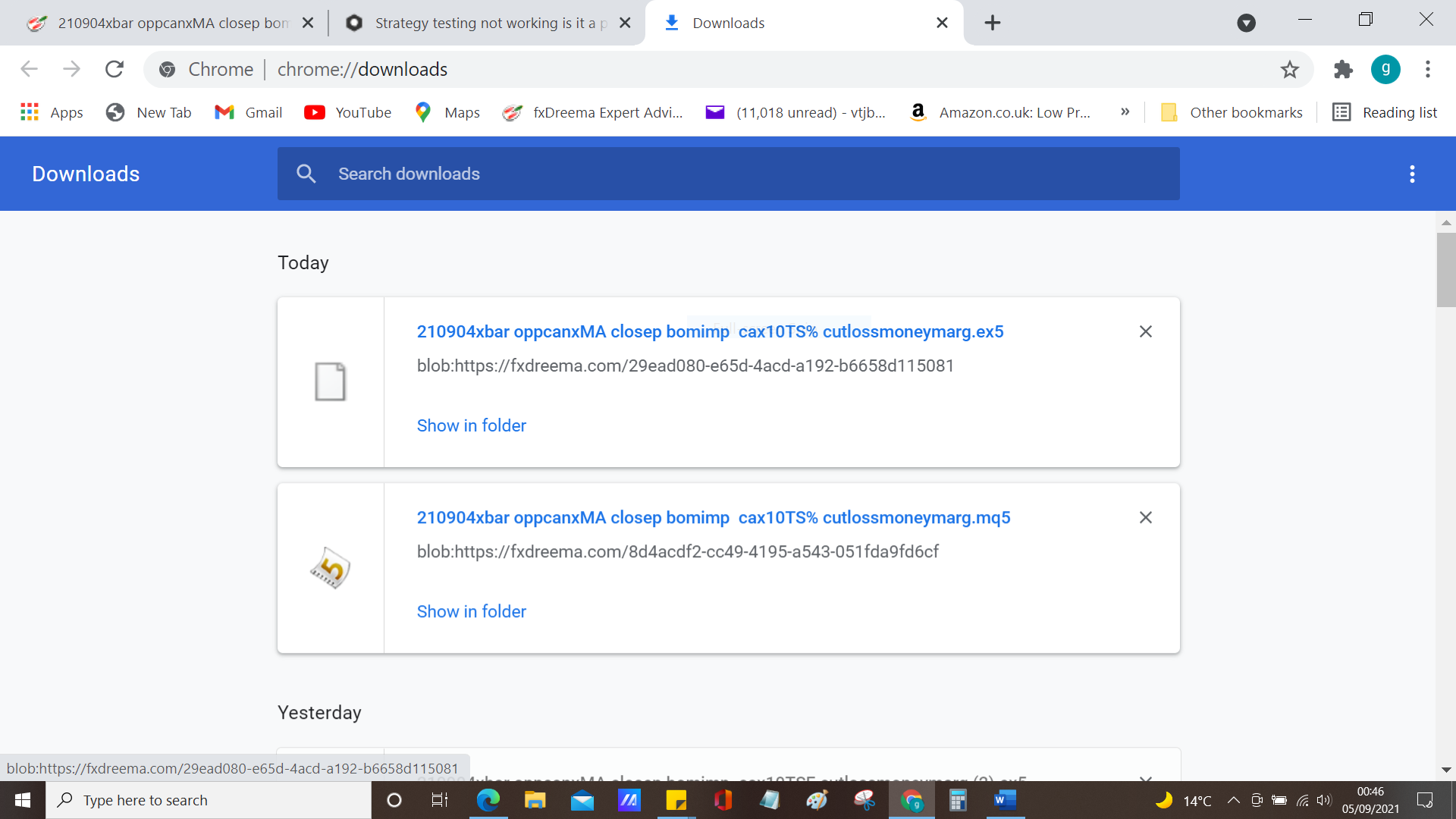
Task: Show the .ex5 file in folder
Action: 472,425
